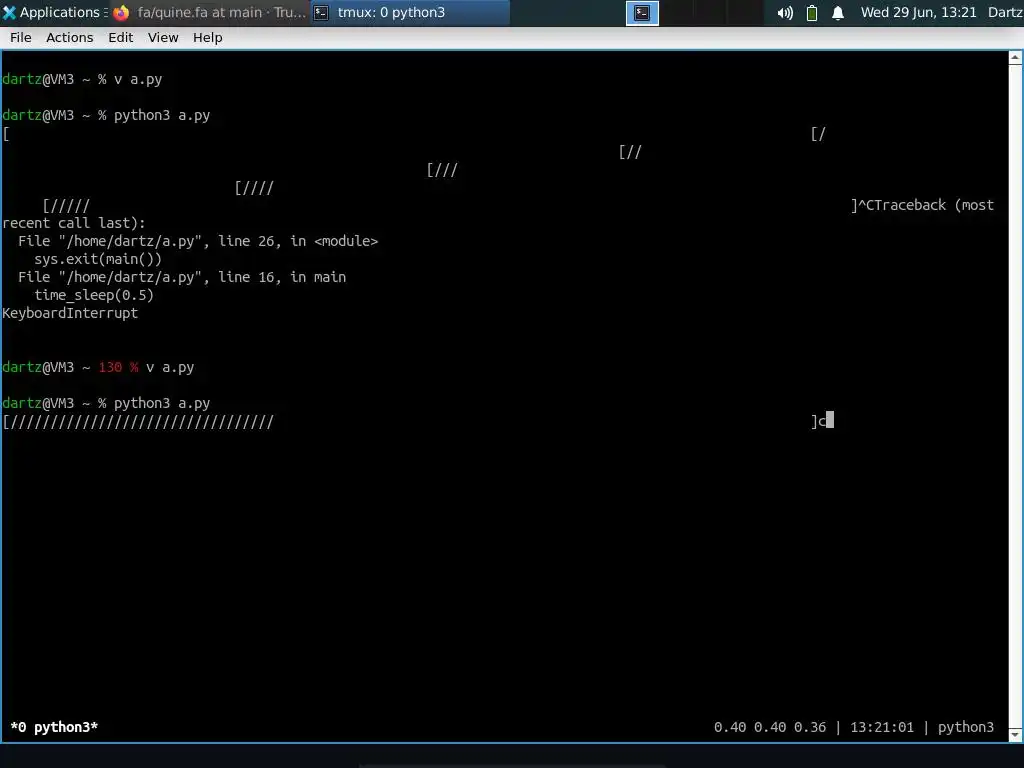Switch to Firefox fa/quine.fa window

click(x=210, y=12)
